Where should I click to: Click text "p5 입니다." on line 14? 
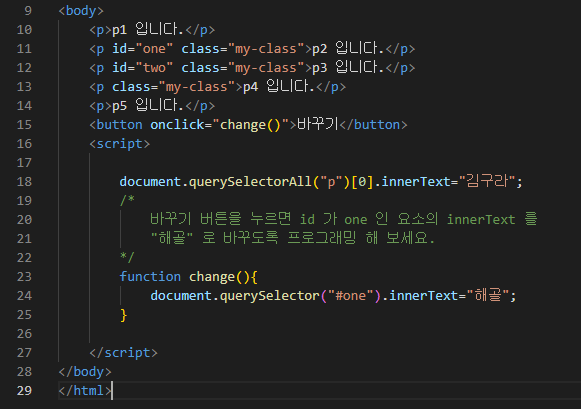point(147,105)
